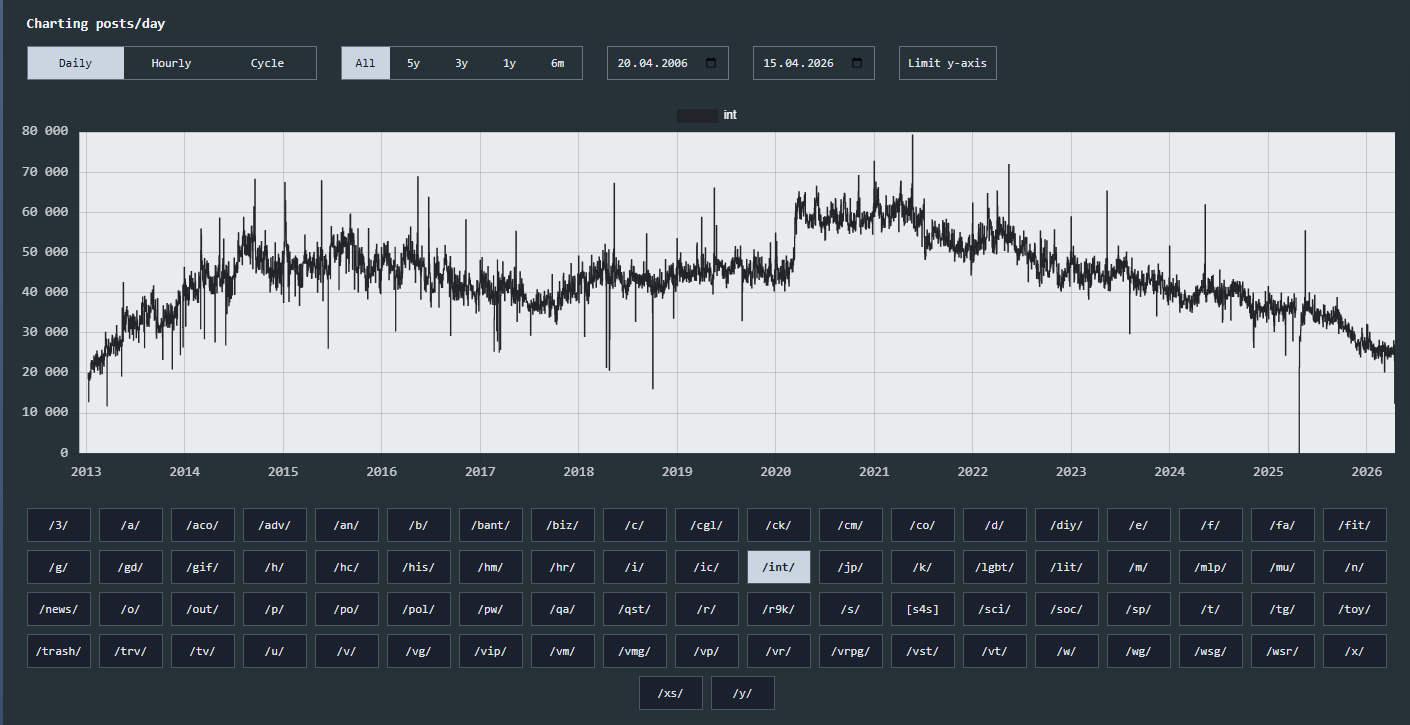Select the 3y time range

coord(462,63)
